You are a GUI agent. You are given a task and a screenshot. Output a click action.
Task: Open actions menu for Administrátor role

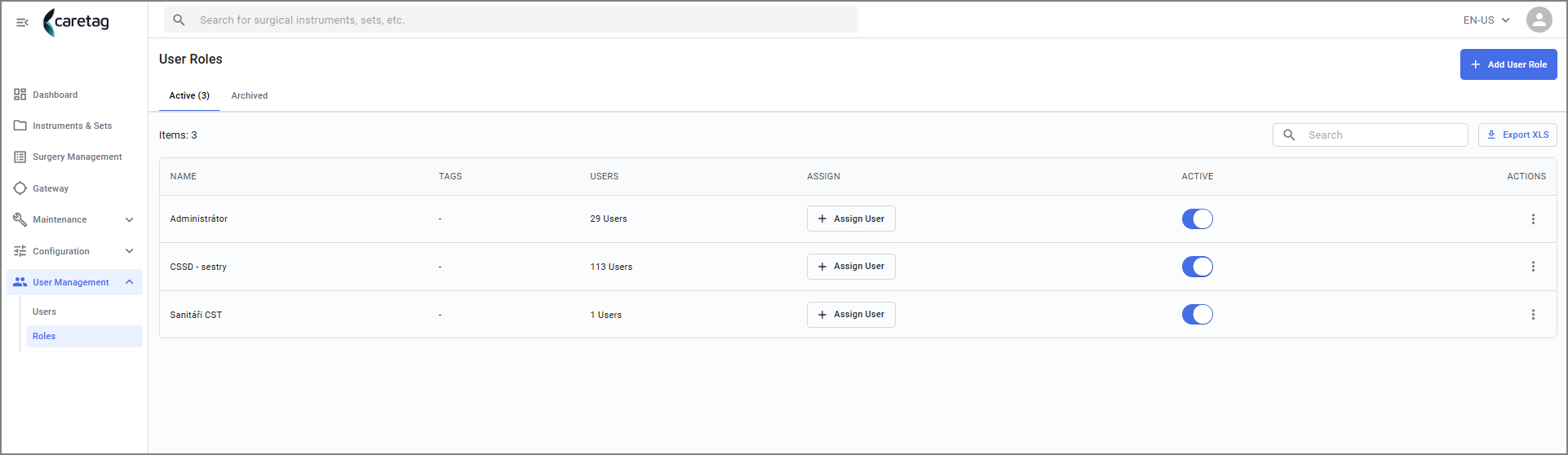(1533, 219)
